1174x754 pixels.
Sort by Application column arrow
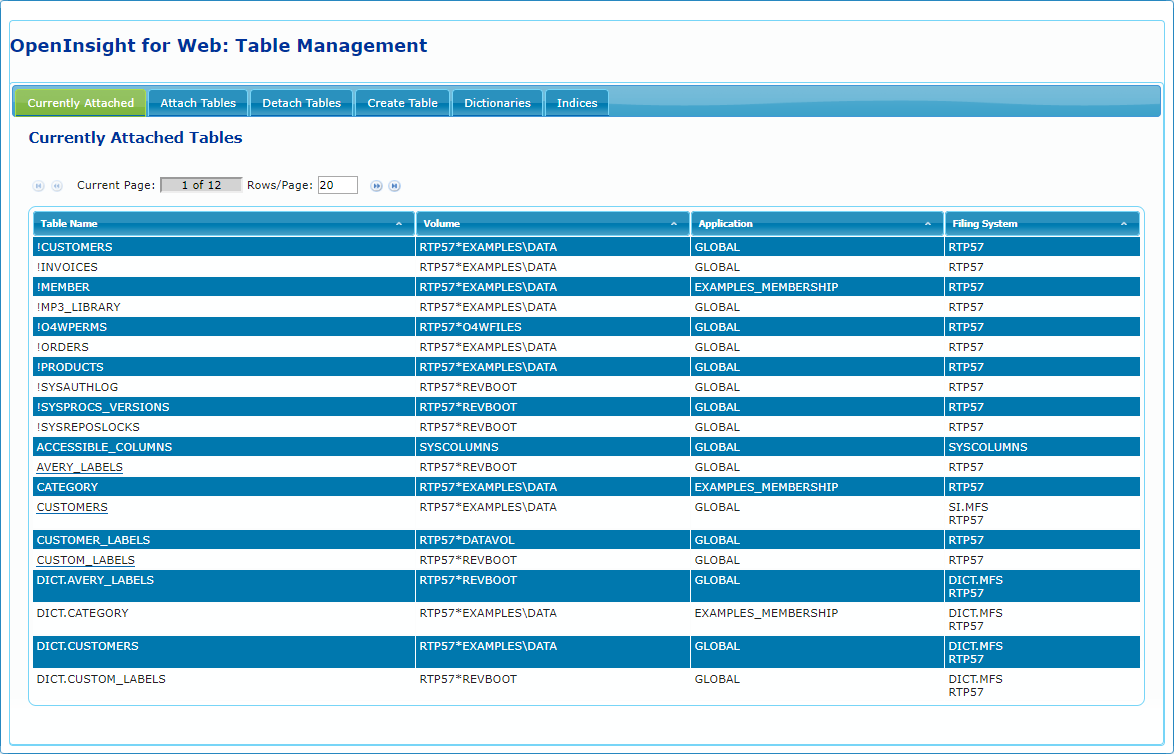click(x=928, y=224)
